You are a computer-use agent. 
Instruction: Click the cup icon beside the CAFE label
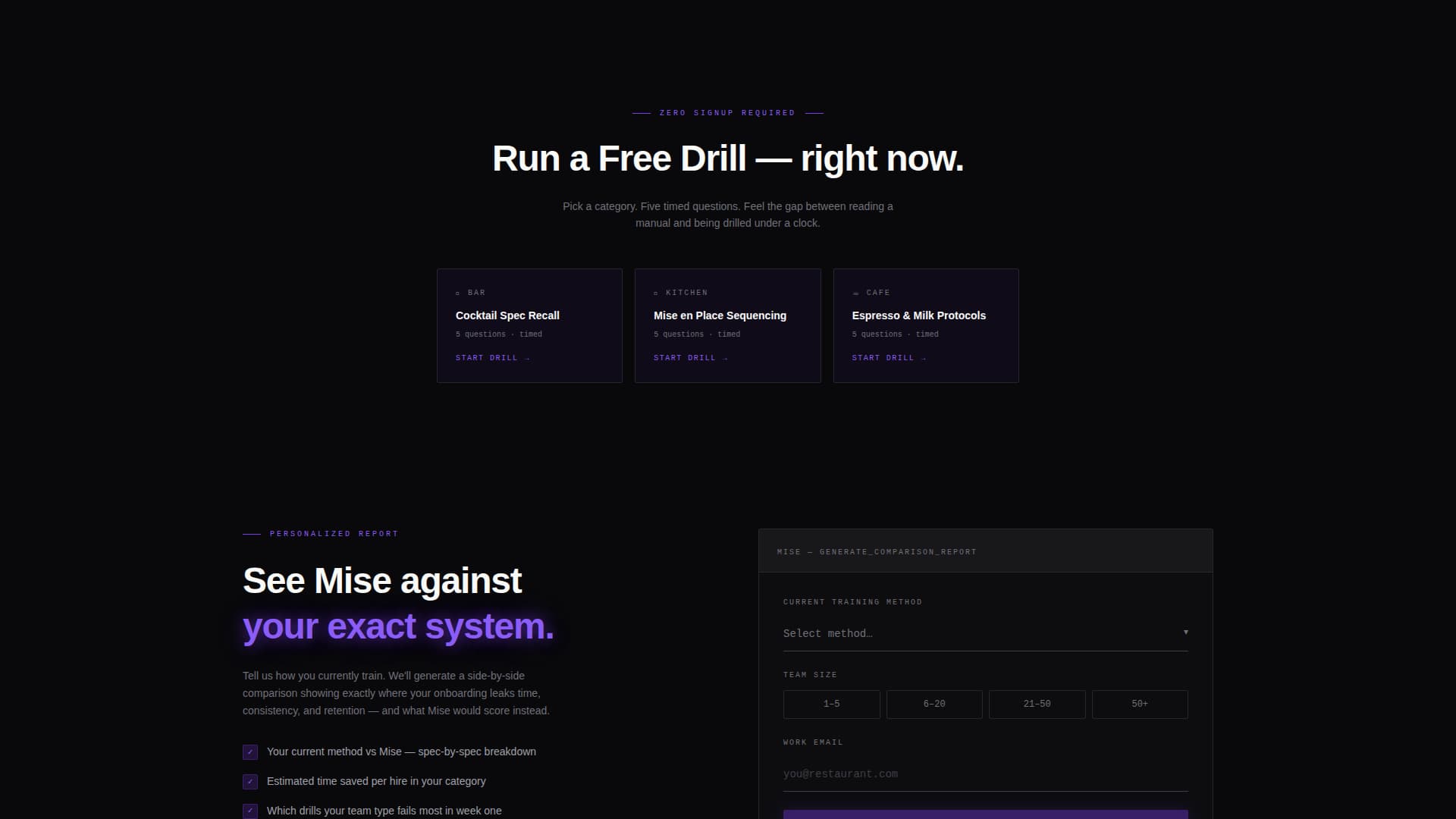tap(855, 293)
